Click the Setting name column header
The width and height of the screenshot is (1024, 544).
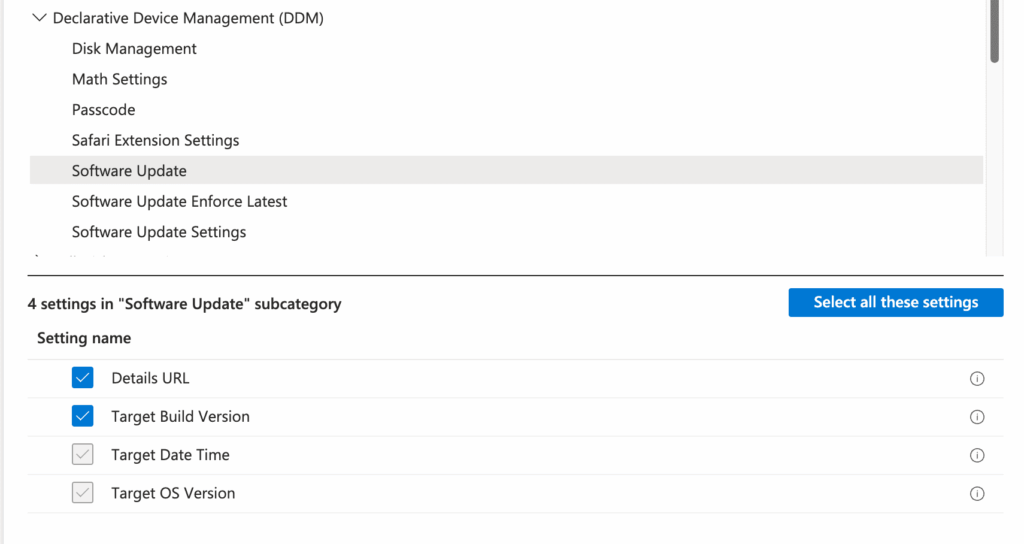tap(84, 338)
